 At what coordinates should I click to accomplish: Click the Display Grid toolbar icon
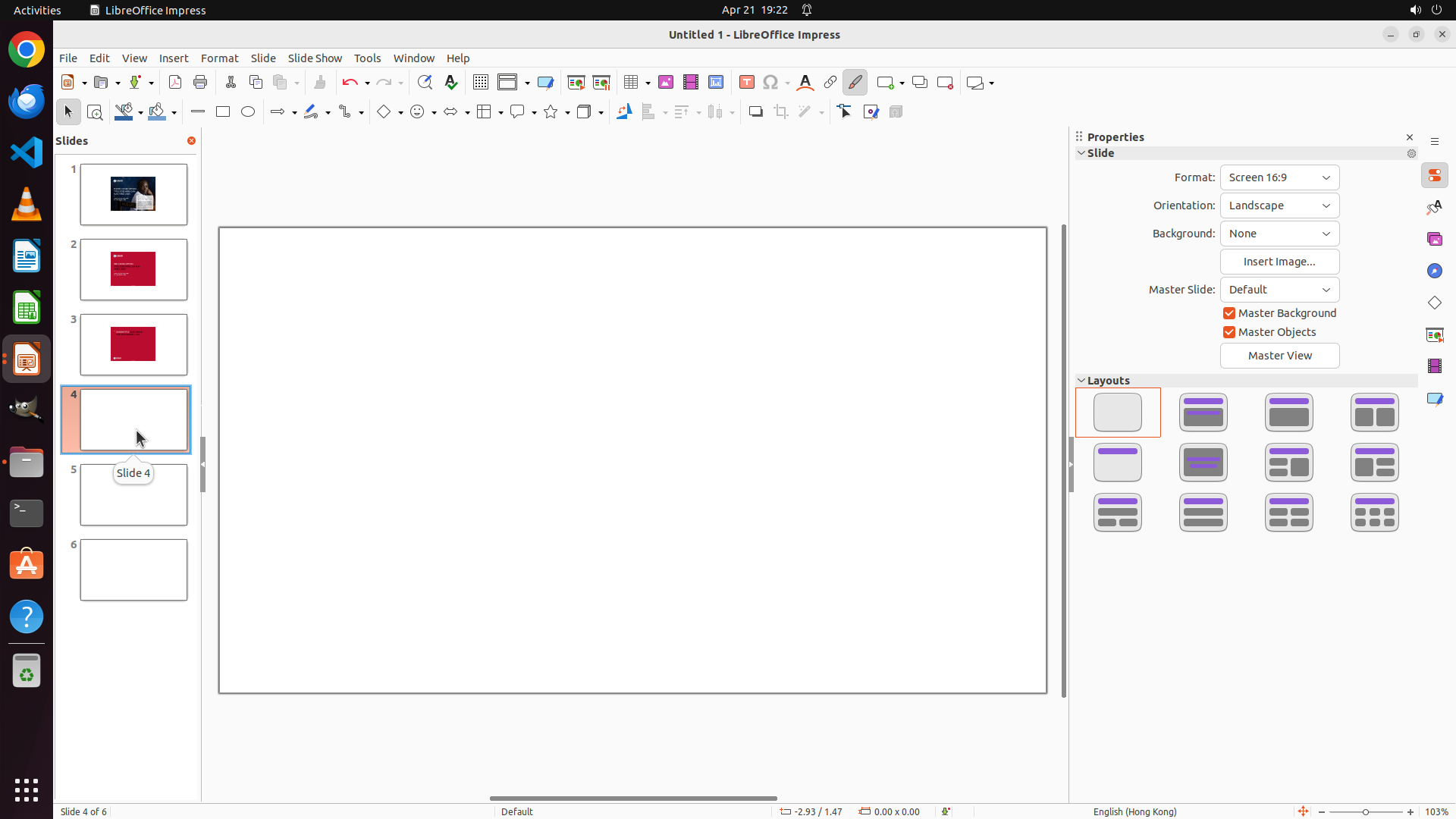481,83
